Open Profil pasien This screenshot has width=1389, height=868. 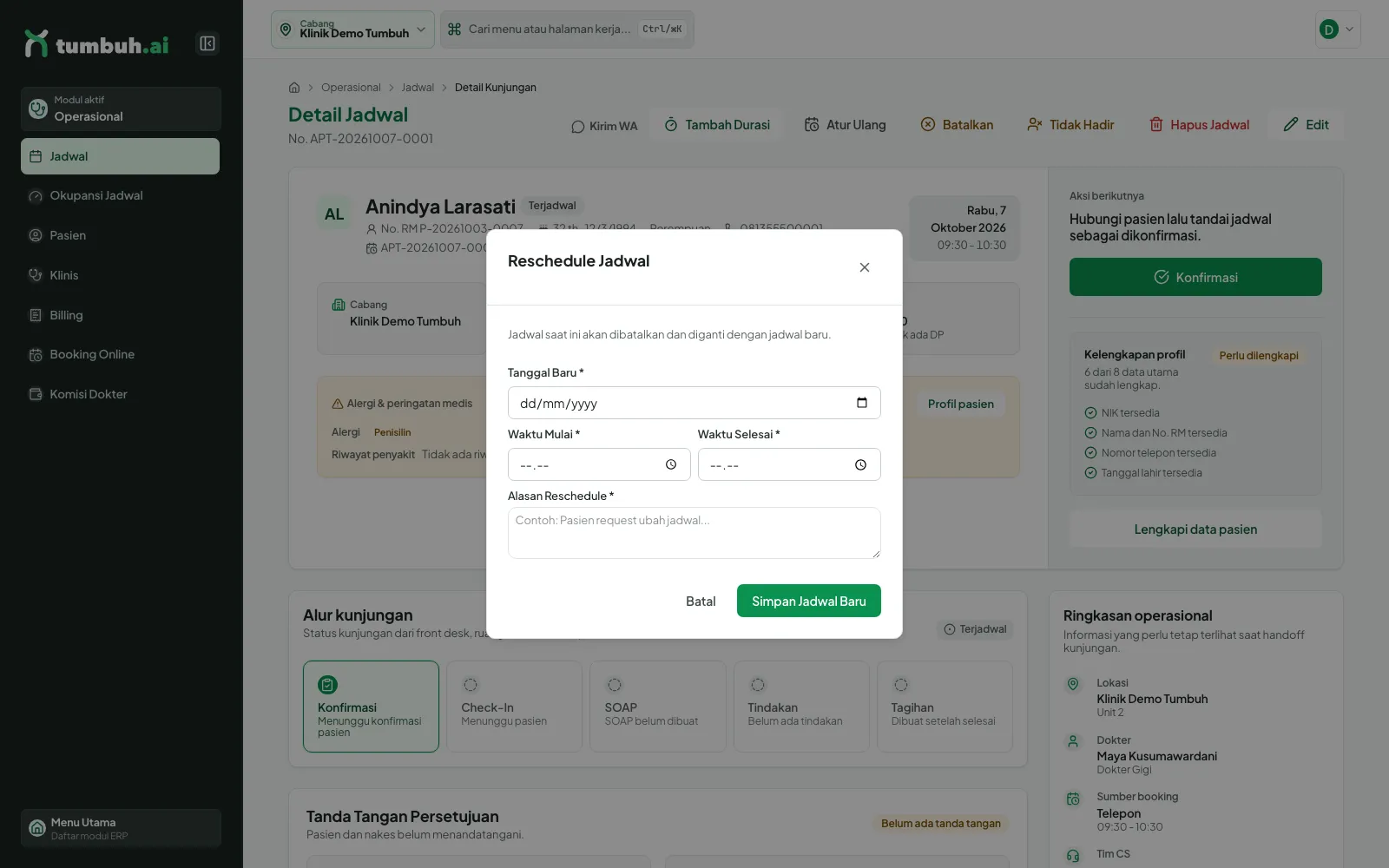click(960, 404)
